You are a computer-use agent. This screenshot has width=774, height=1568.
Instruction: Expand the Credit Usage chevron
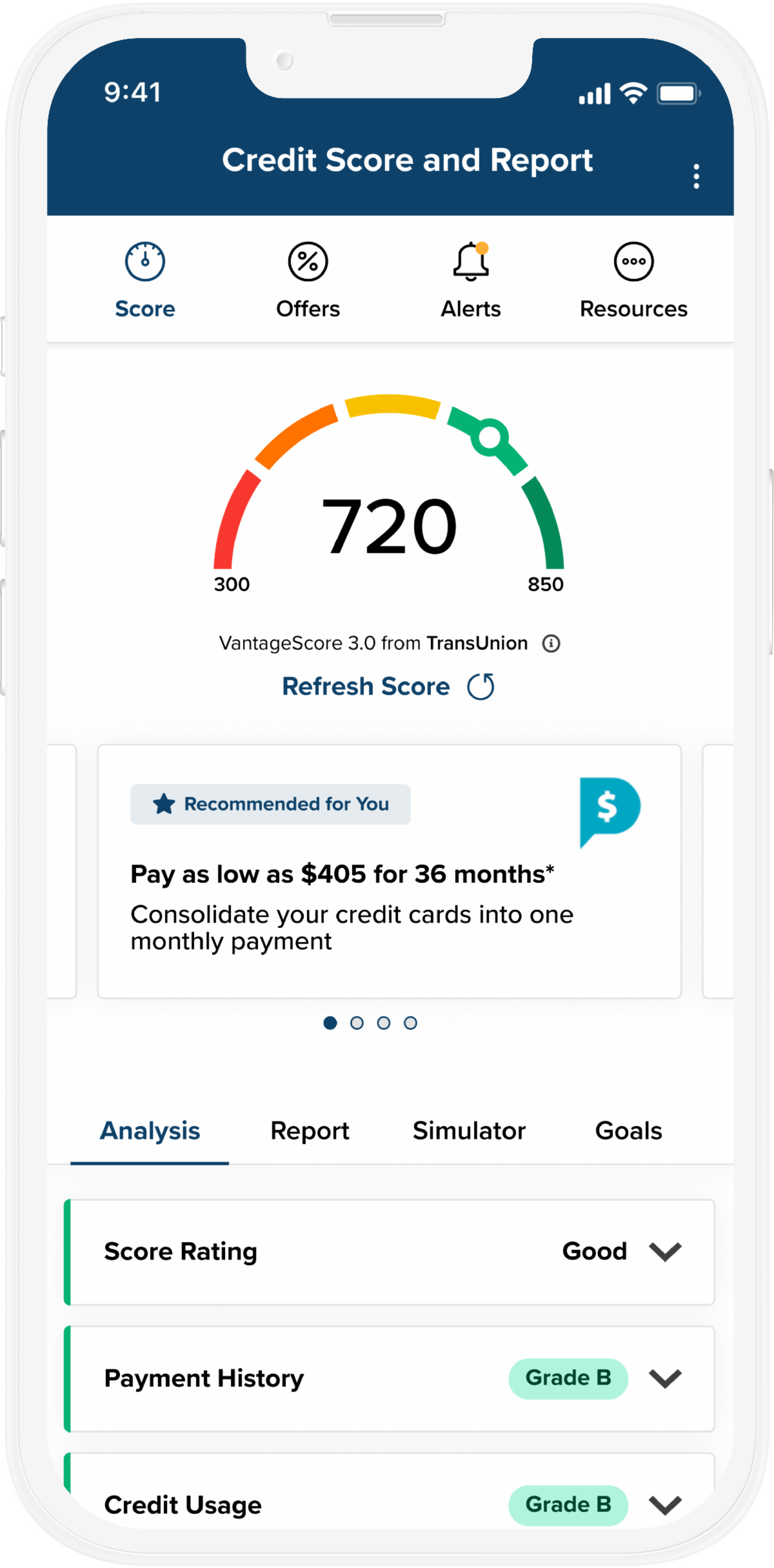click(x=665, y=1505)
